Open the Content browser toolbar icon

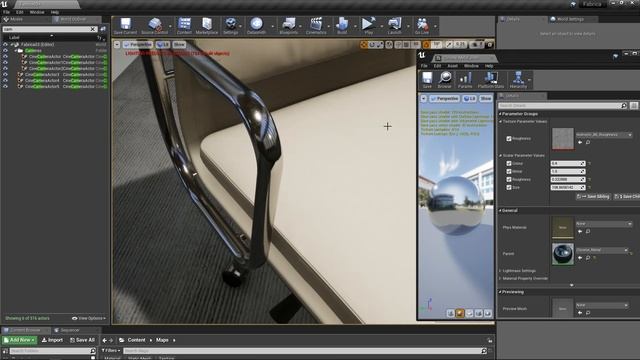[184, 26]
